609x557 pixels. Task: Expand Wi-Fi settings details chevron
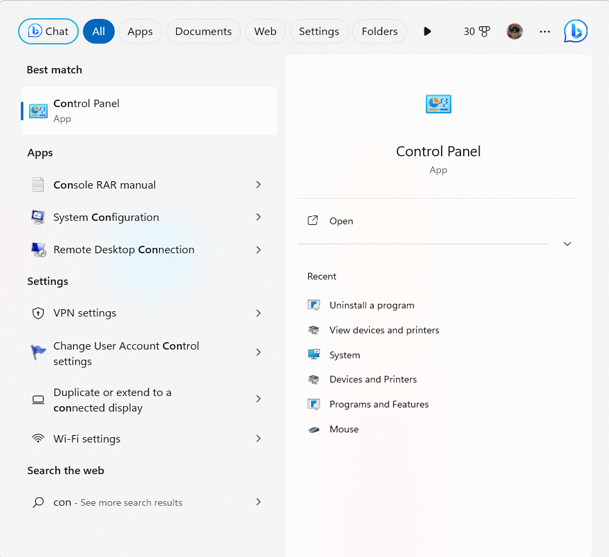coord(258,439)
